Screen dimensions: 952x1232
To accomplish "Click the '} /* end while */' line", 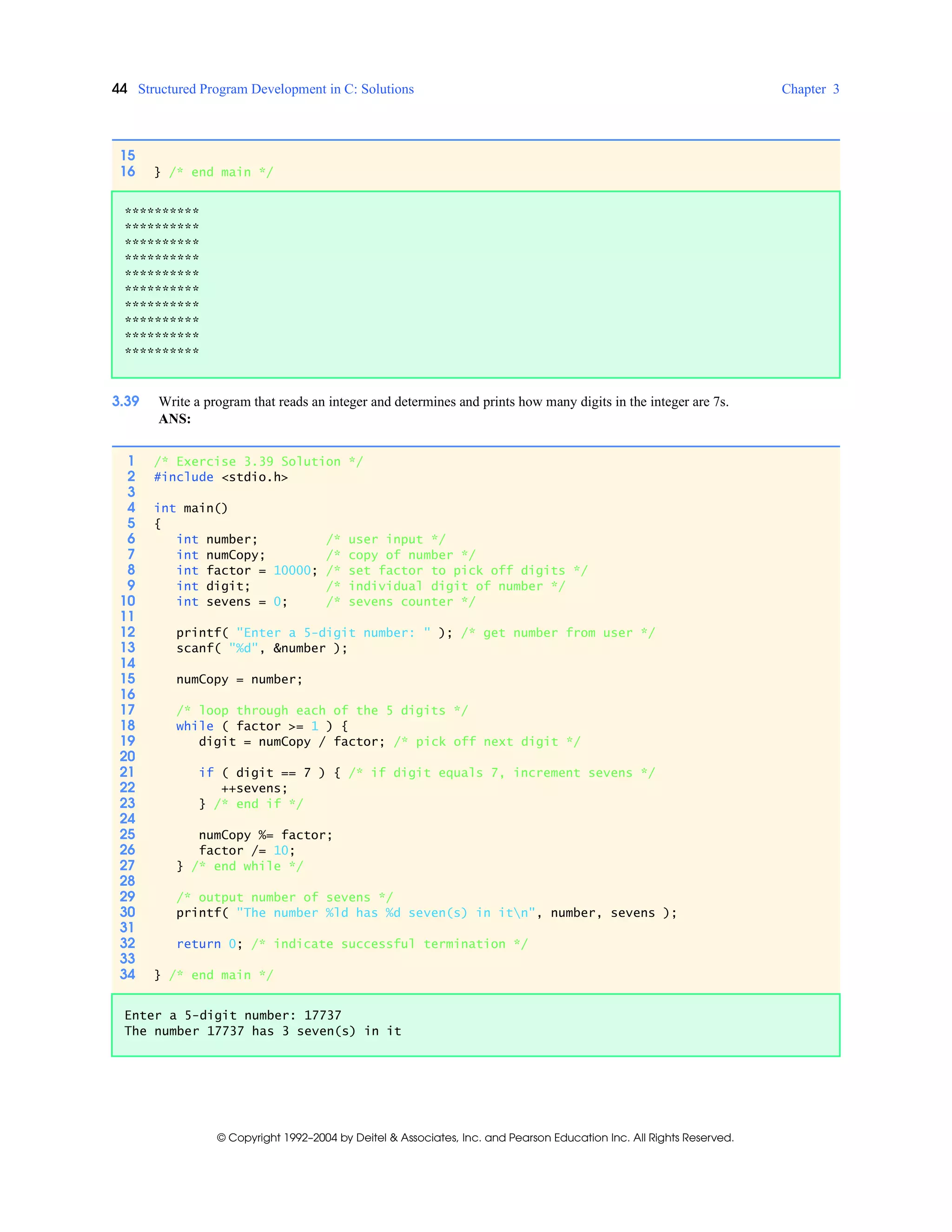I will pyautogui.click(x=240, y=867).
